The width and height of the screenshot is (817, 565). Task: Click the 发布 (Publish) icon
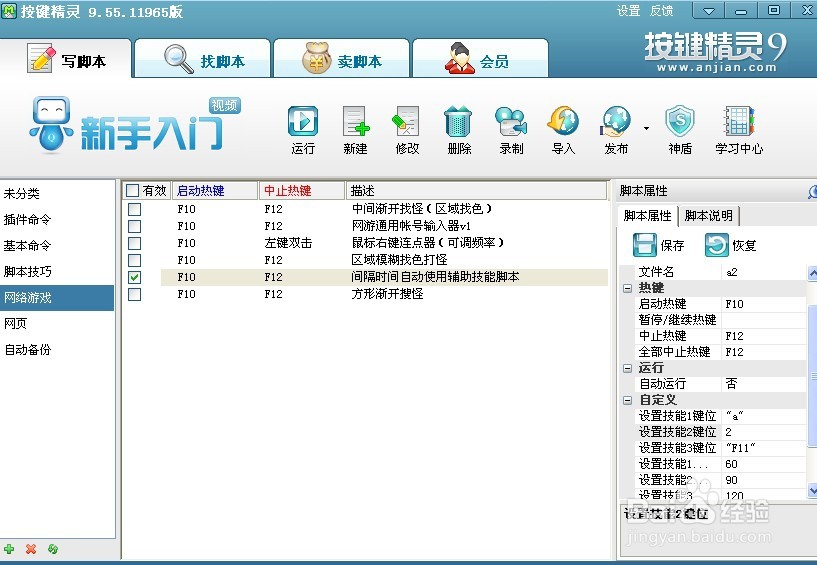[x=616, y=122]
